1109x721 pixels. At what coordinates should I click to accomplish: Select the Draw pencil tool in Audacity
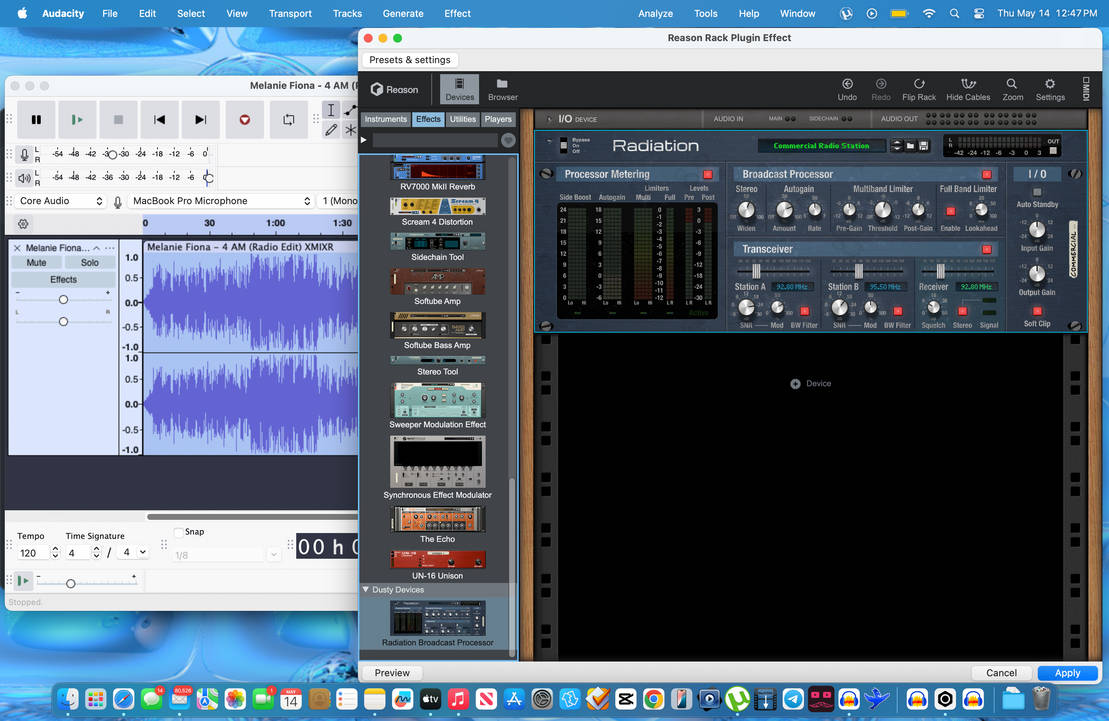point(330,129)
